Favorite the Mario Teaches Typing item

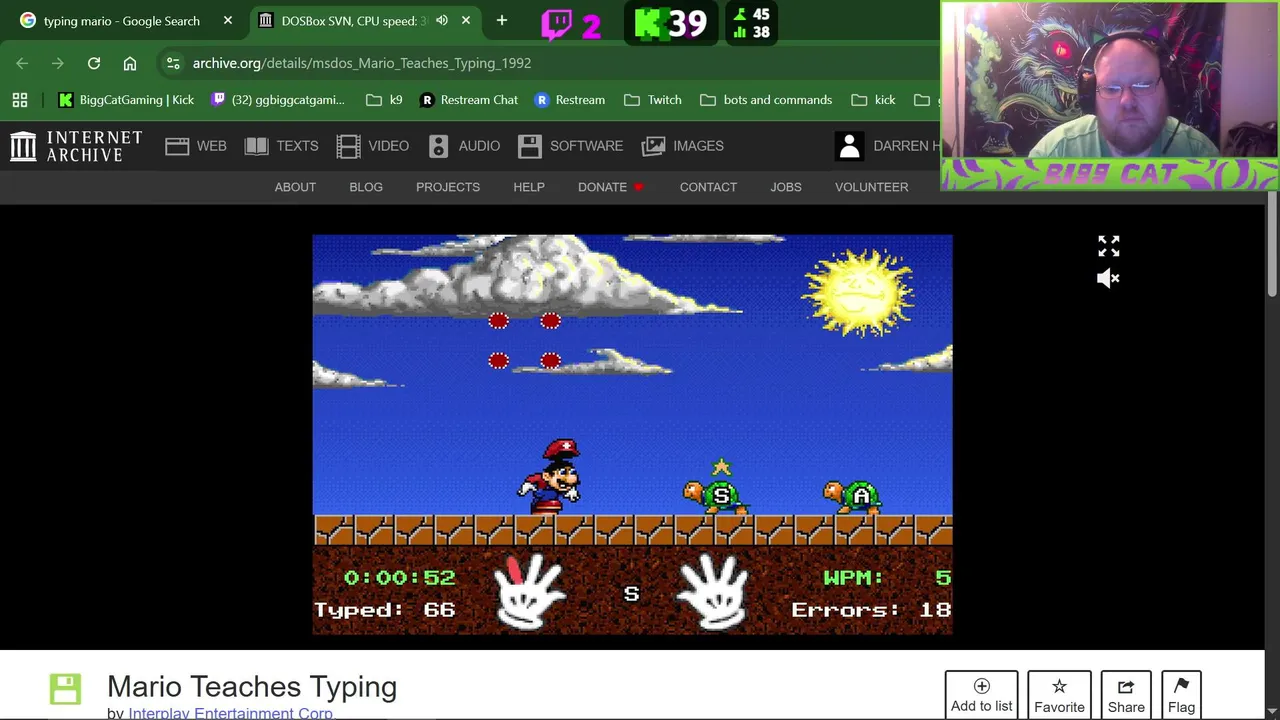pos(1059,695)
